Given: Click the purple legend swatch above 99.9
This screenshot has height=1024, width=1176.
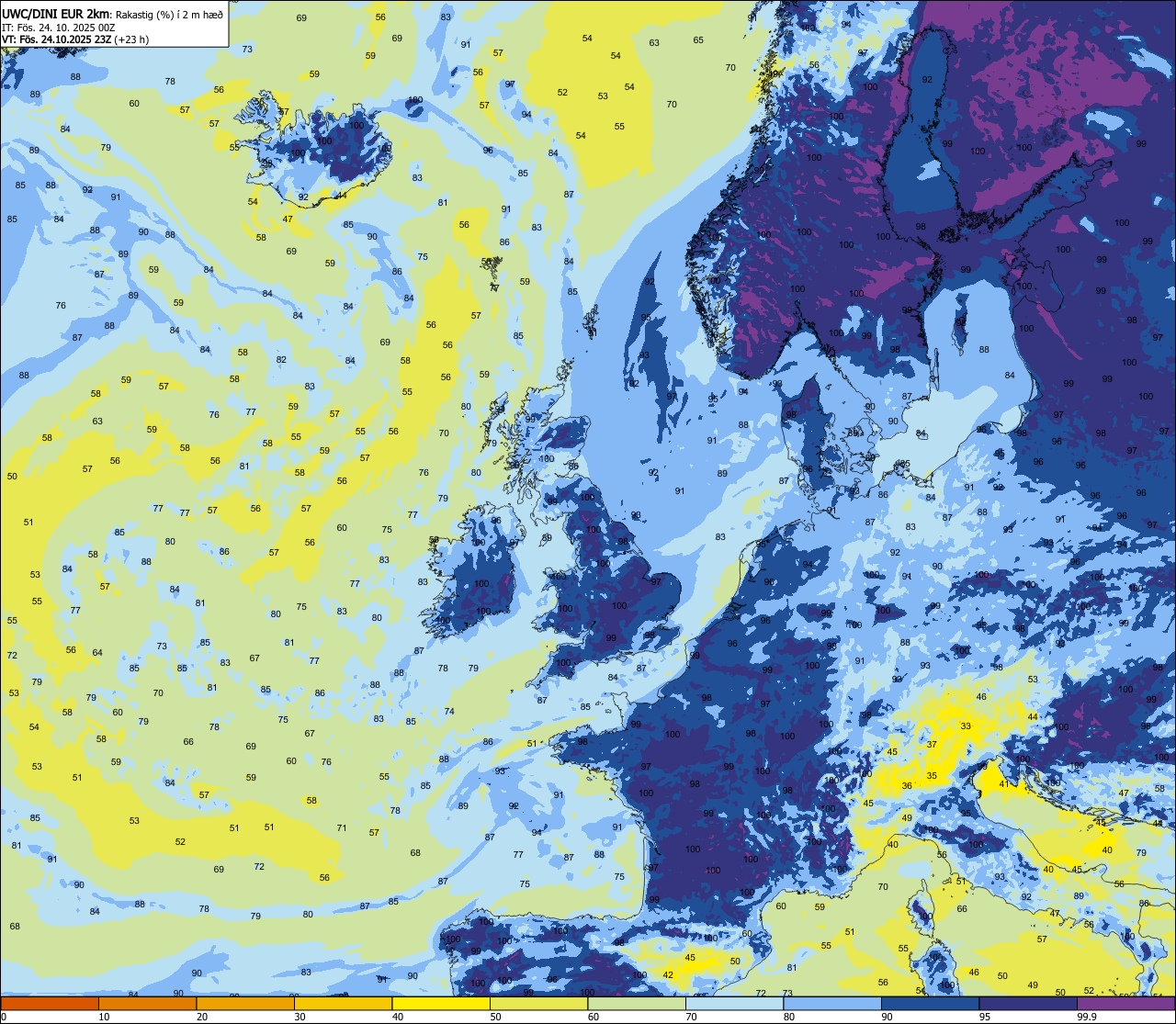Looking at the screenshot, I should tap(1125, 1003).
